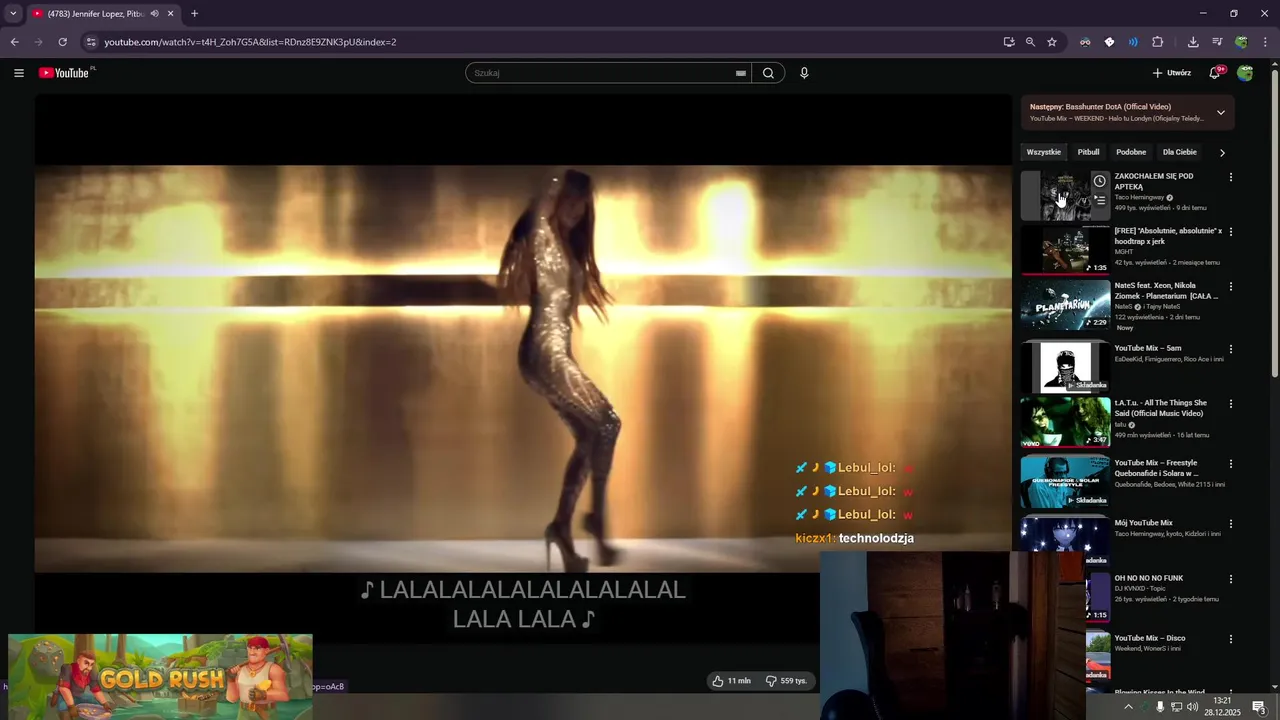The height and width of the screenshot is (720, 1280).
Task: Go to YouTube home via logo
Action: tap(64, 73)
